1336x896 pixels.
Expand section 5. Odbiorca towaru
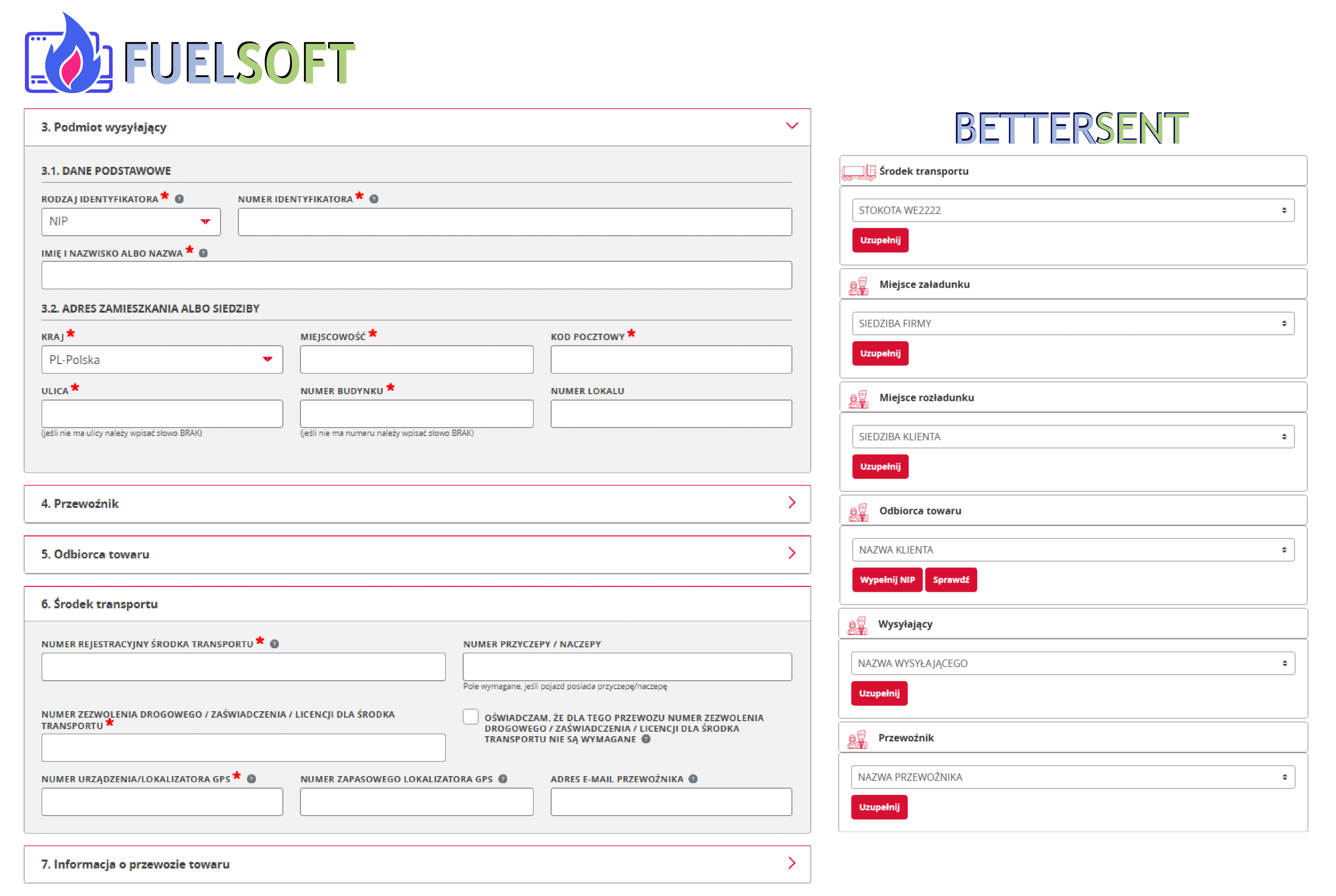coord(792,553)
